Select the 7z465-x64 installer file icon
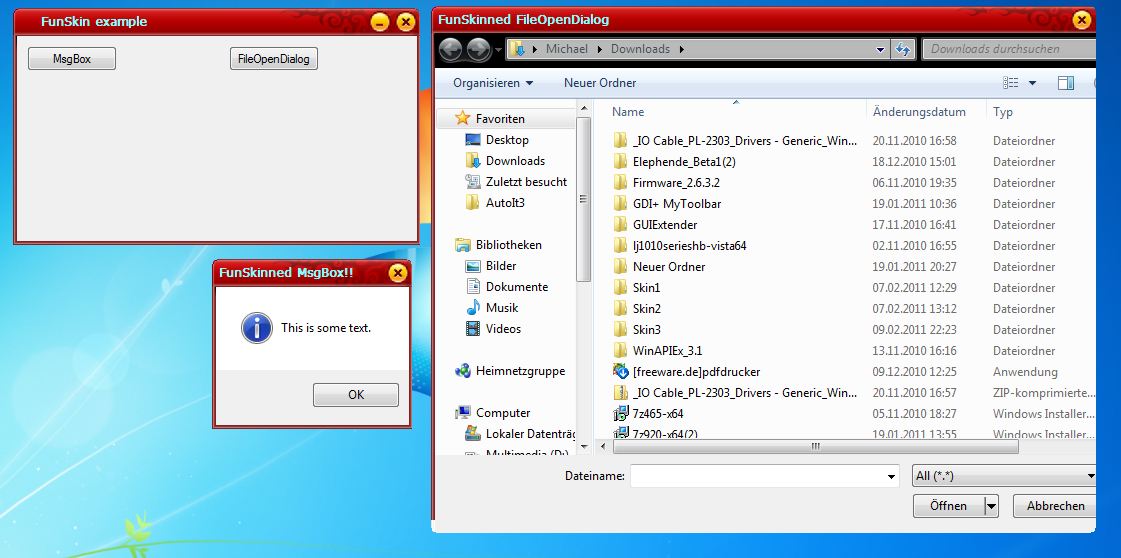This screenshot has width=1121, height=558. (621, 414)
